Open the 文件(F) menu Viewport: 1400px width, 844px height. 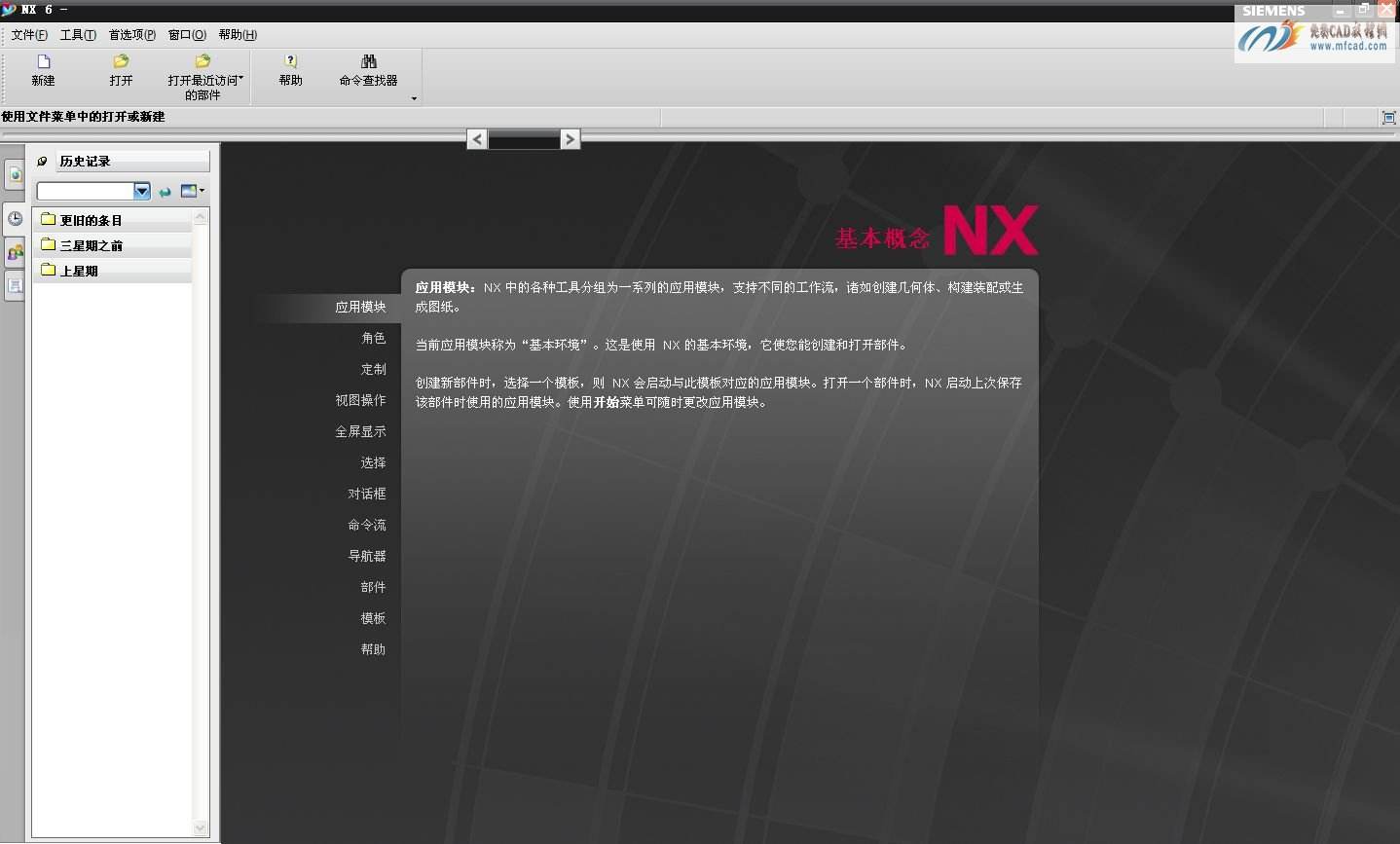pos(29,34)
